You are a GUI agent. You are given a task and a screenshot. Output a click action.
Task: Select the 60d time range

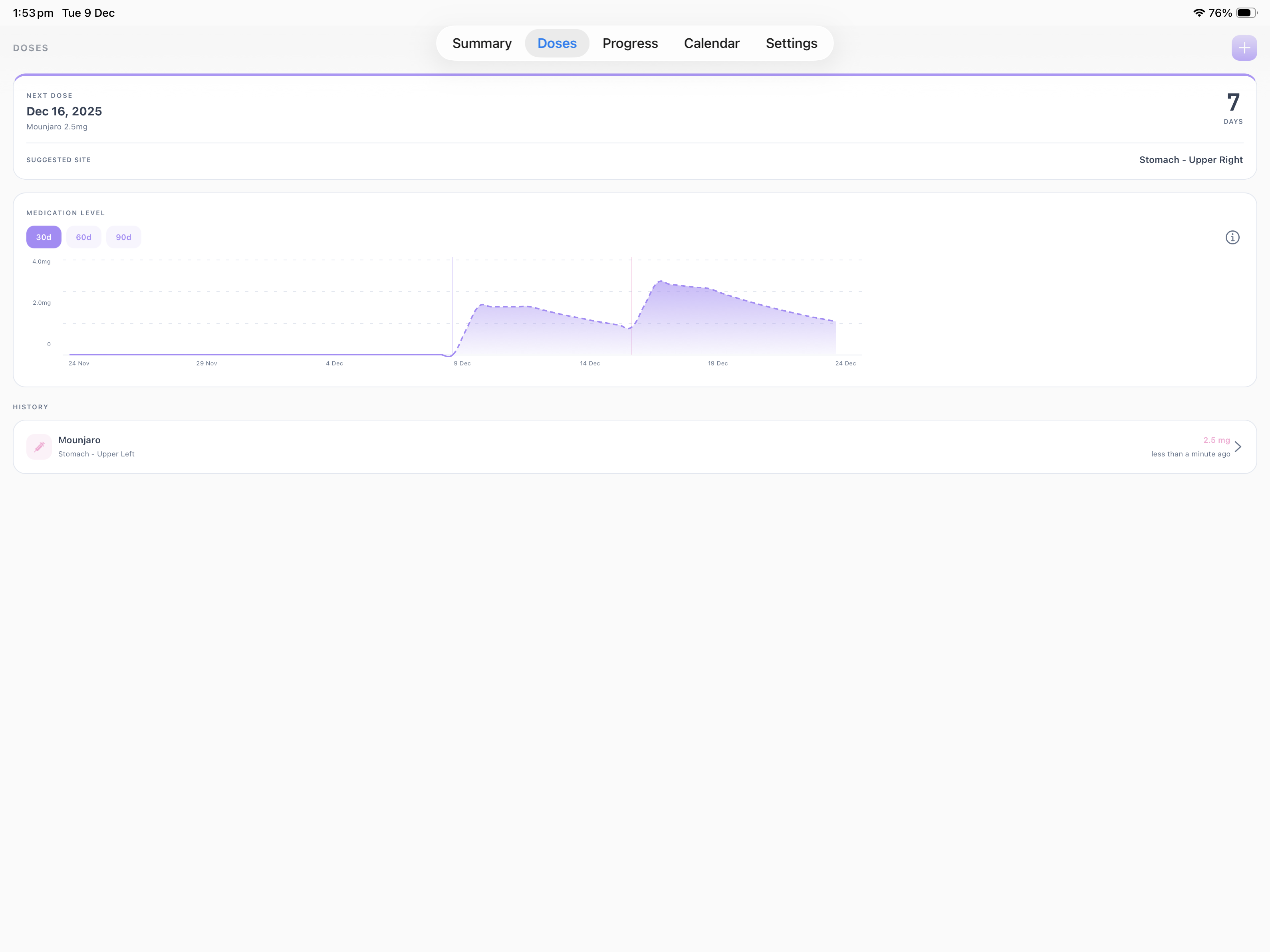[x=83, y=237]
